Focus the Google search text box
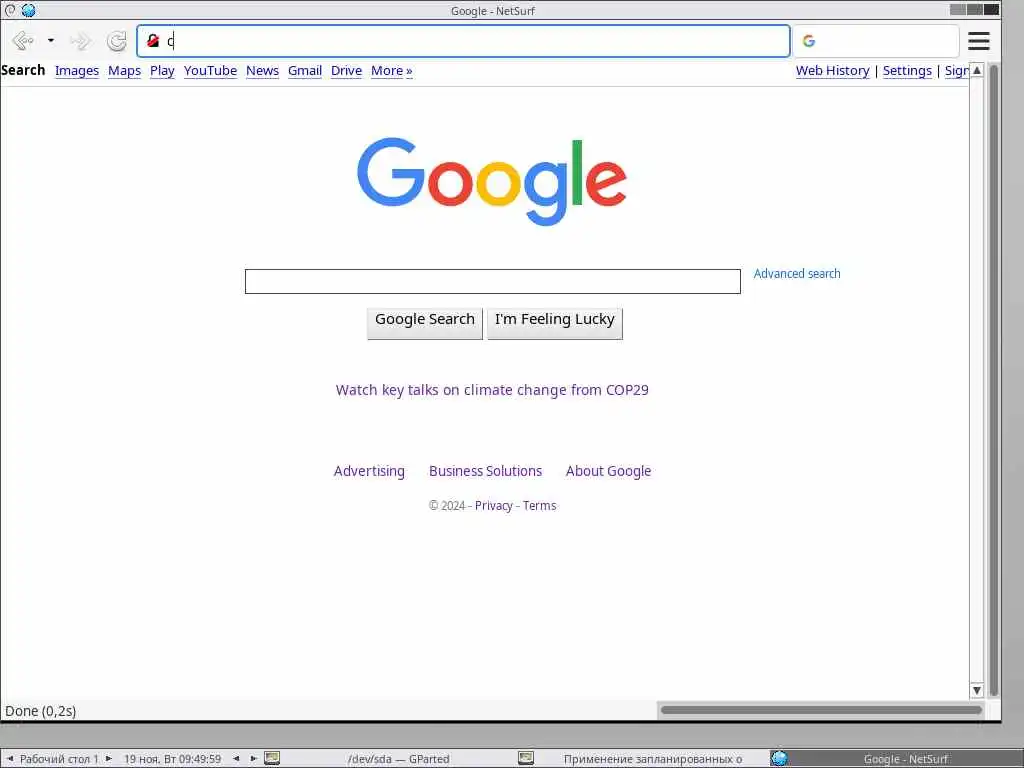1024x768 pixels. point(492,281)
